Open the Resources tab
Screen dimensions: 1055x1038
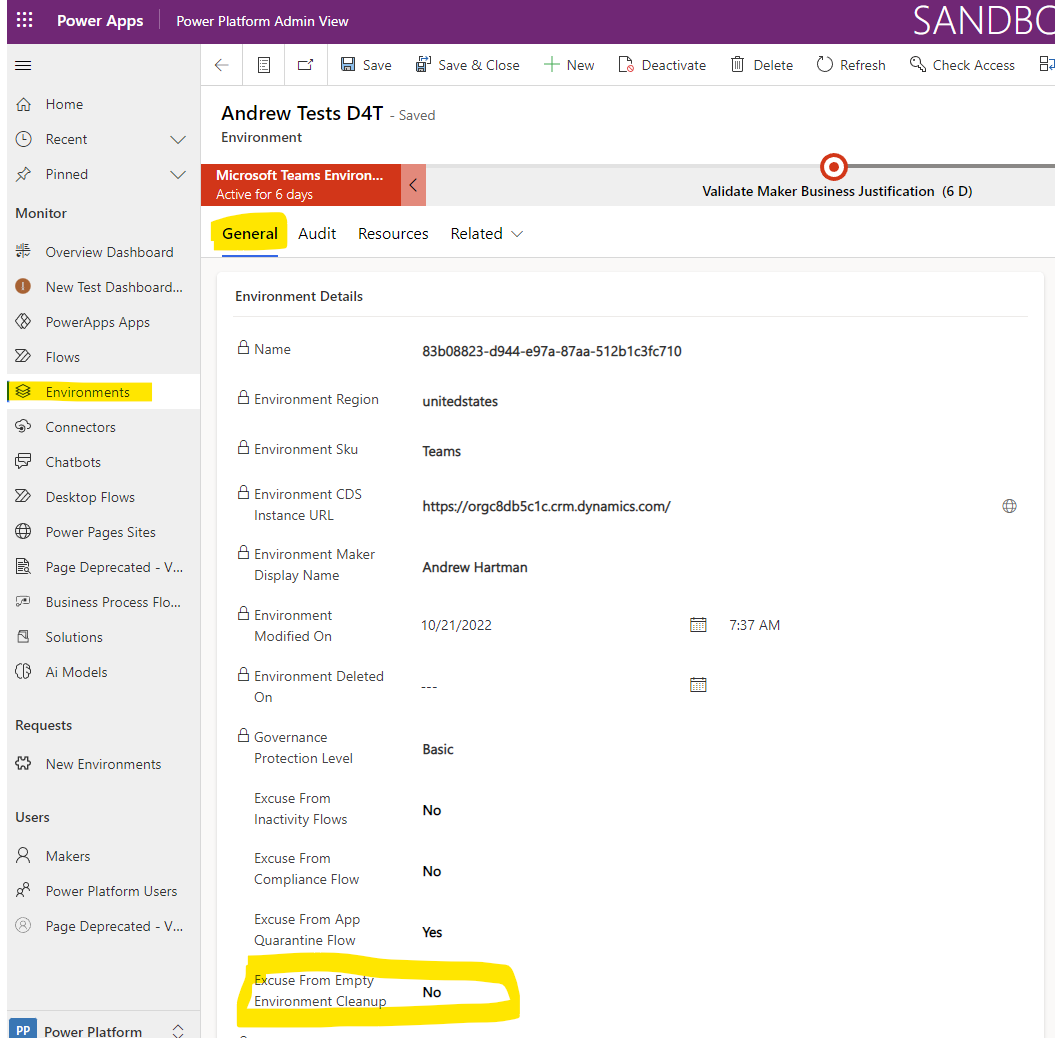coord(393,233)
